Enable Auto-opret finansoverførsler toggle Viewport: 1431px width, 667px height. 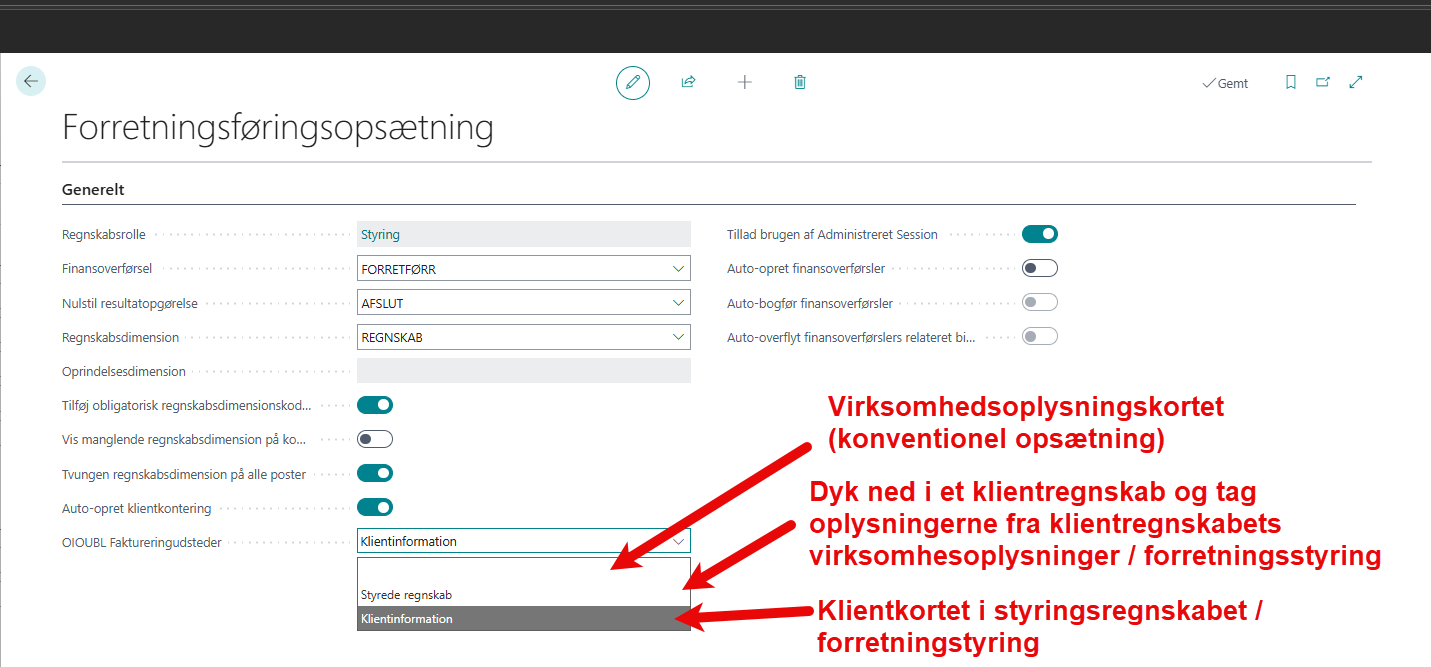[1039, 268]
